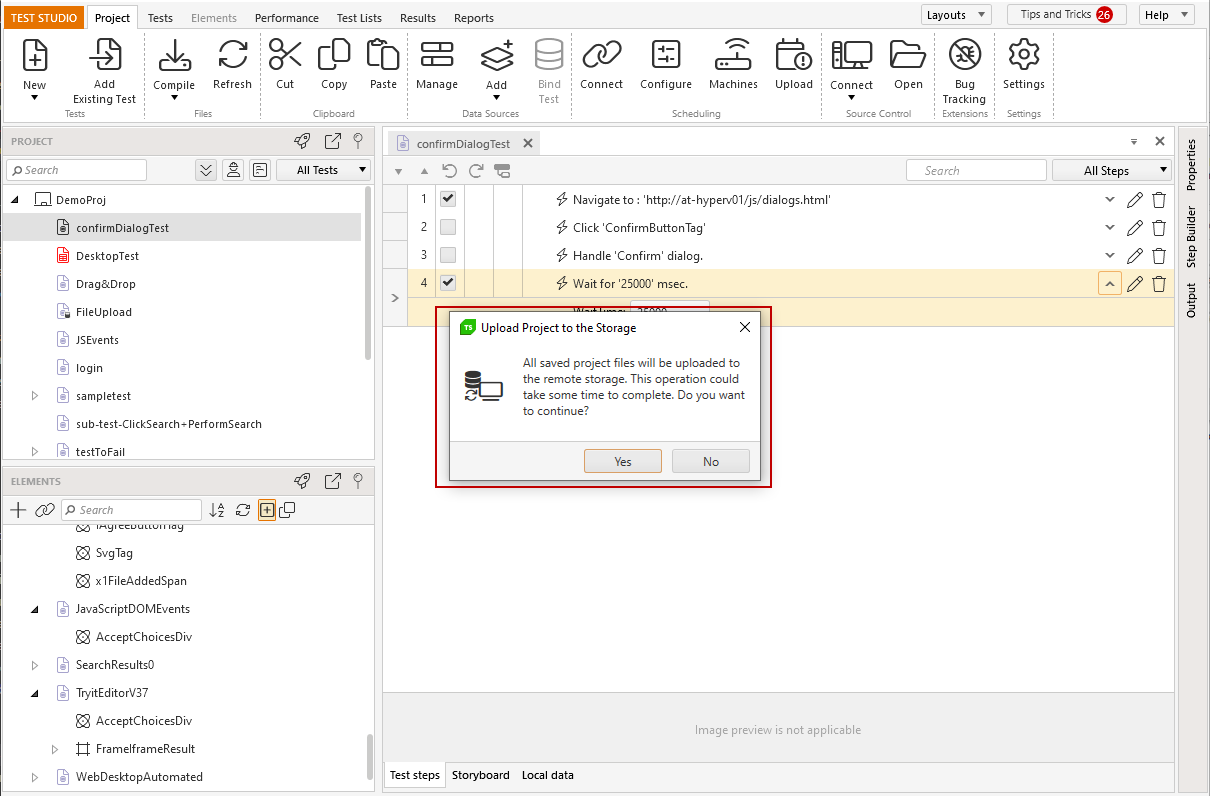Viewport: 1210px width, 796px height.
Task: Expand the SearchResults0 node
Action: tap(35, 665)
